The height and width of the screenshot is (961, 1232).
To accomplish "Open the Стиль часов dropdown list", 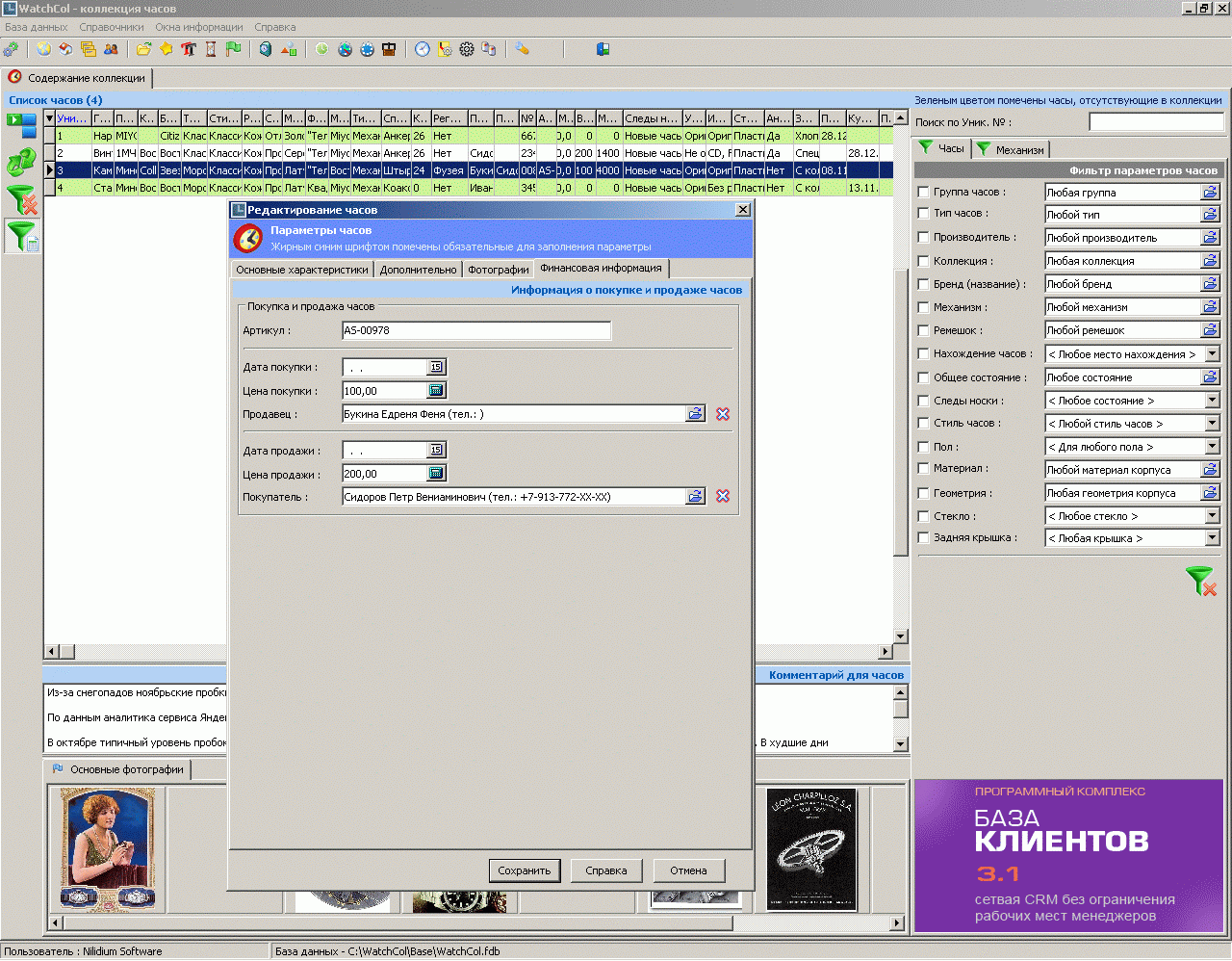I will (1212, 424).
